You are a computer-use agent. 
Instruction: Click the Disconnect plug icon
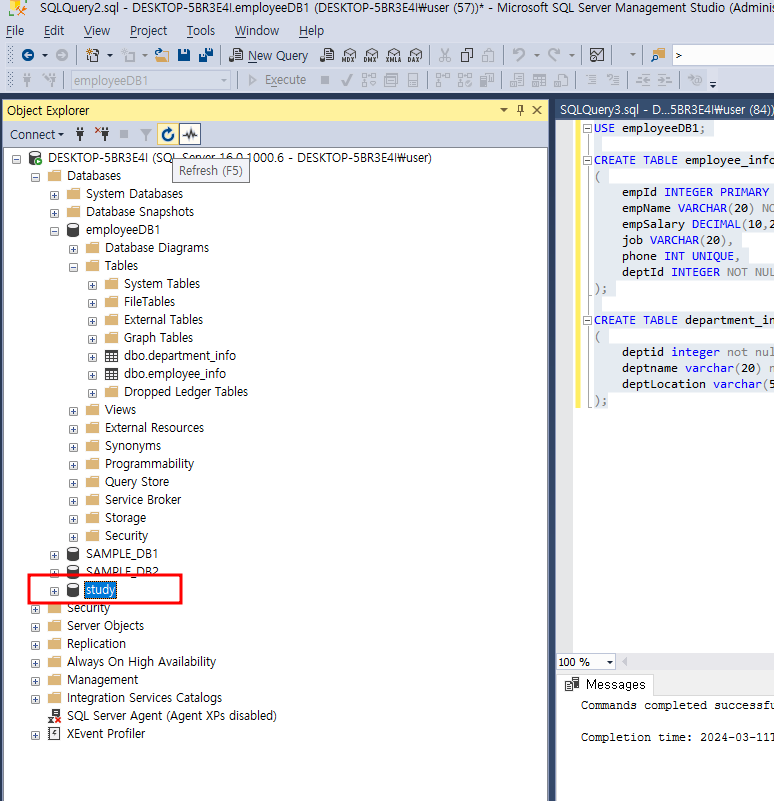(102, 134)
